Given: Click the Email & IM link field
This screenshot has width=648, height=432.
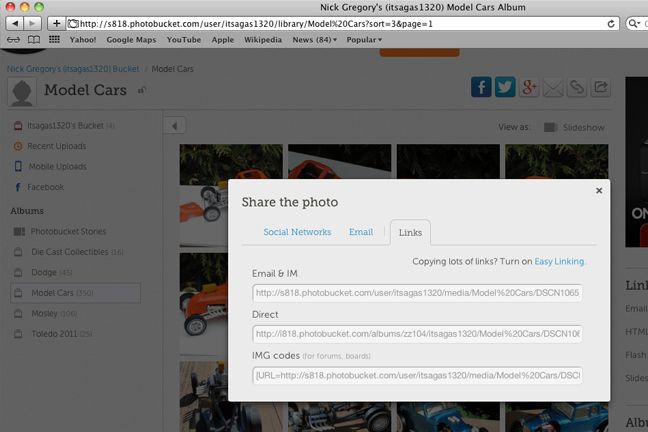Looking at the screenshot, I should (418, 293).
